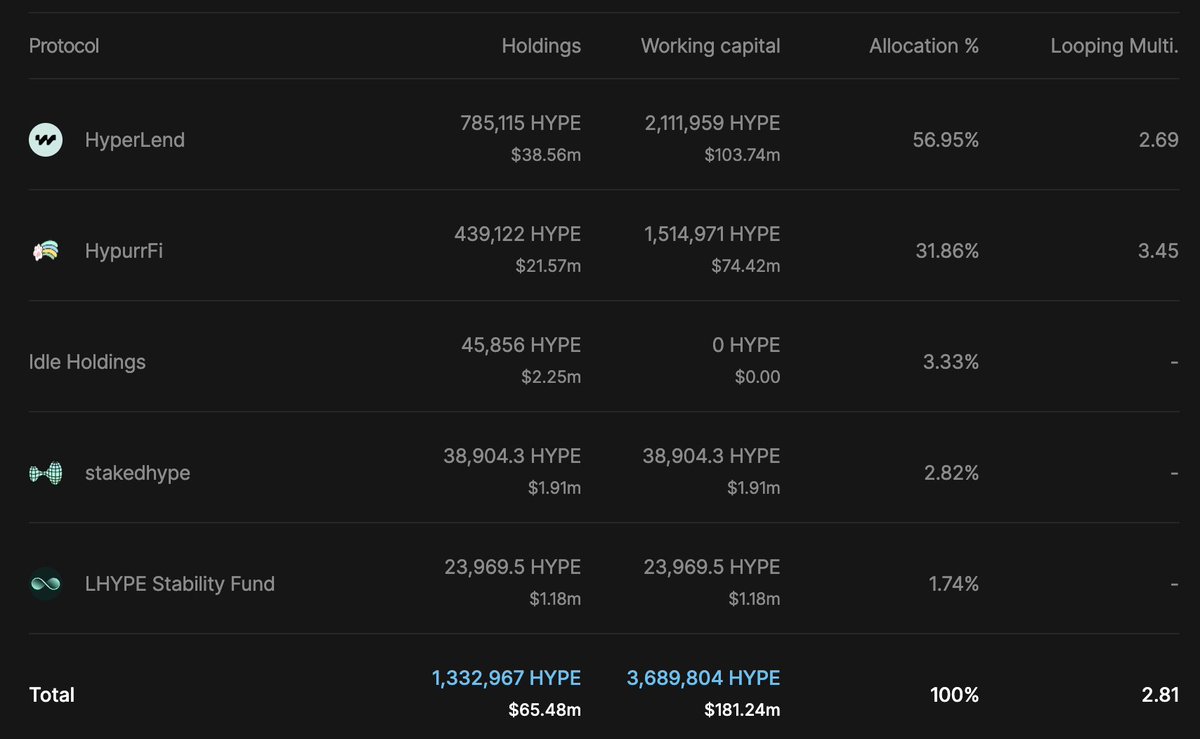Click the $74.42m working capital value
The width and height of the screenshot is (1200, 739).
click(x=746, y=266)
